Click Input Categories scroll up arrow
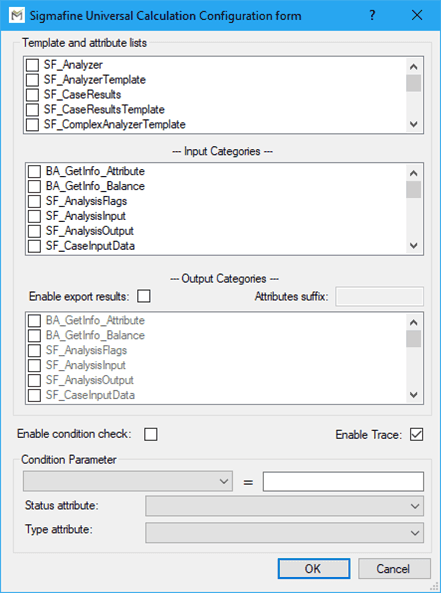The image size is (441, 593). tap(413, 173)
